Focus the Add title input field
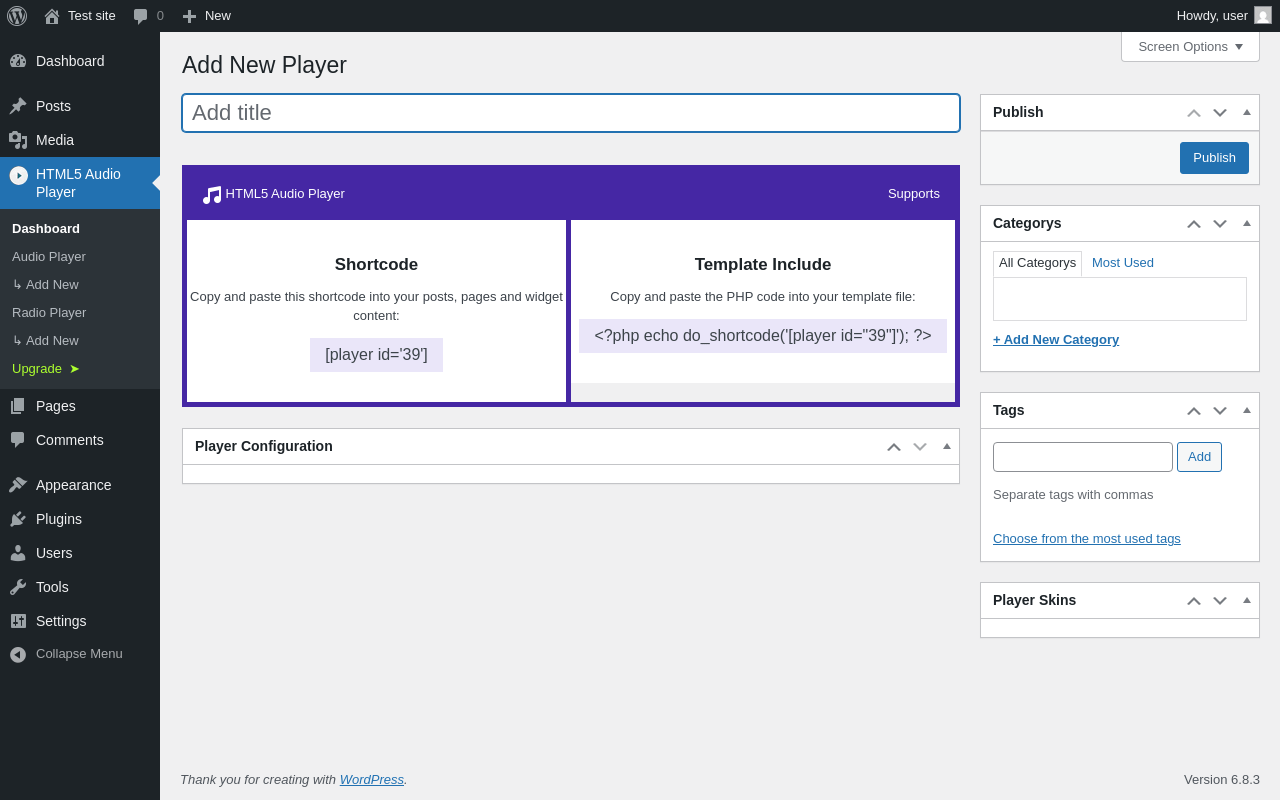The height and width of the screenshot is (800, 1280). click(x=570, y=113)
